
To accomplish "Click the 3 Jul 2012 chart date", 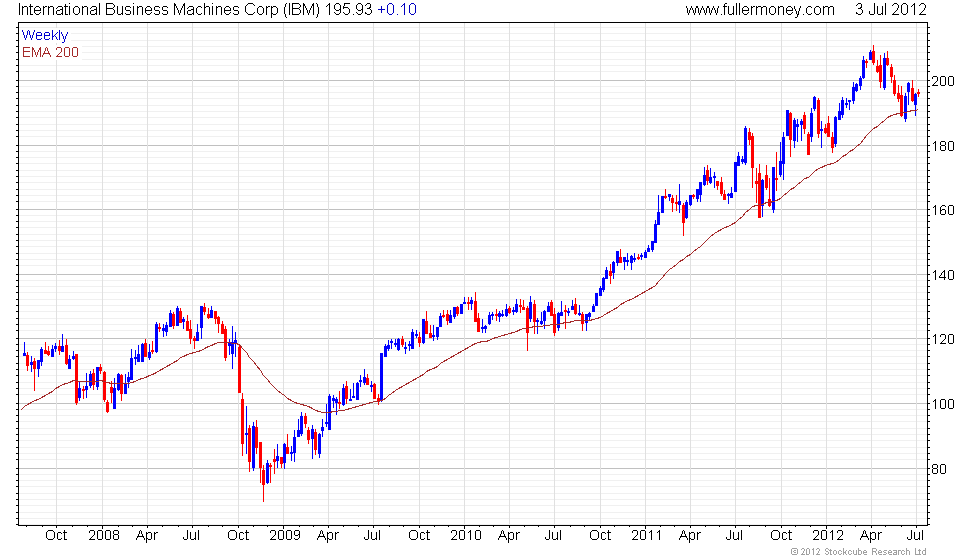I will coord(890,10).
